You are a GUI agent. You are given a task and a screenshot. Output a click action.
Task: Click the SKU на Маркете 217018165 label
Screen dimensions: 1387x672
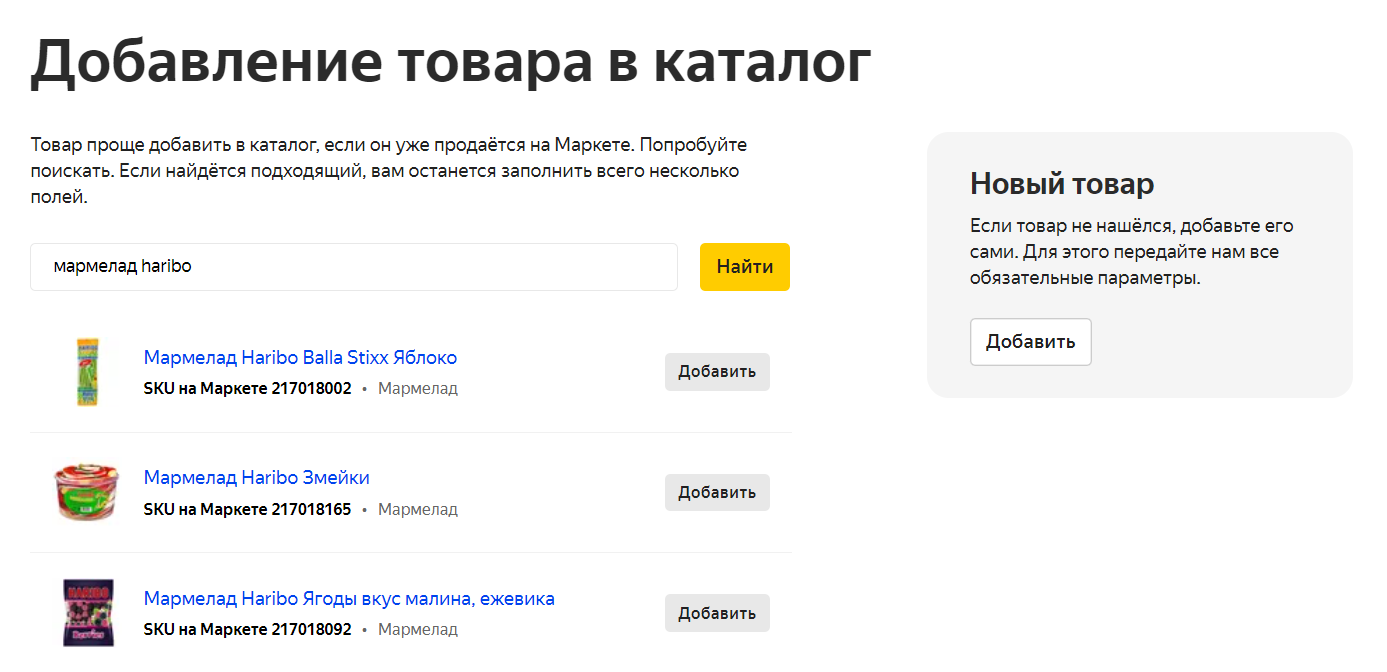(x=247, y=509)
